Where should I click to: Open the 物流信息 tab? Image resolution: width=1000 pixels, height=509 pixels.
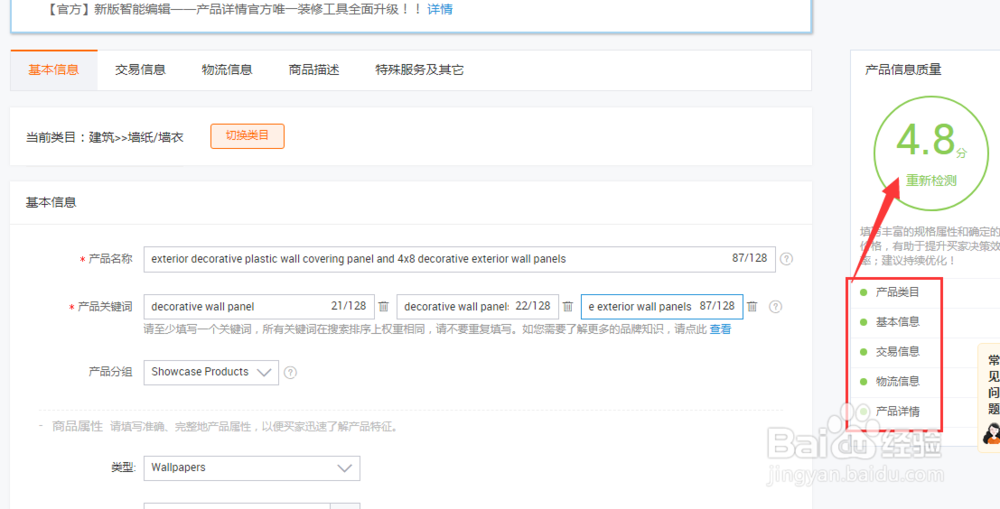click(227, 70)
